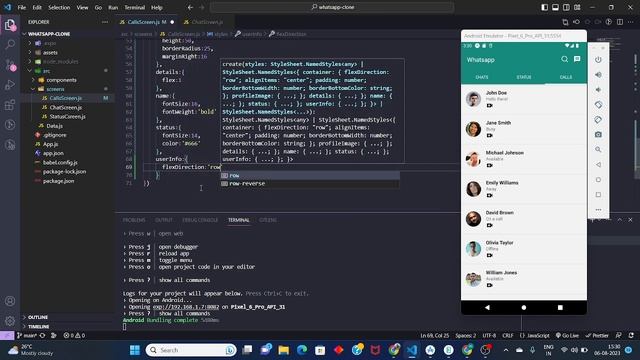Screen dimensions: 640x360
Task: Toggle Panel layout icon in title bar
Action: click(x=556, y=7)
